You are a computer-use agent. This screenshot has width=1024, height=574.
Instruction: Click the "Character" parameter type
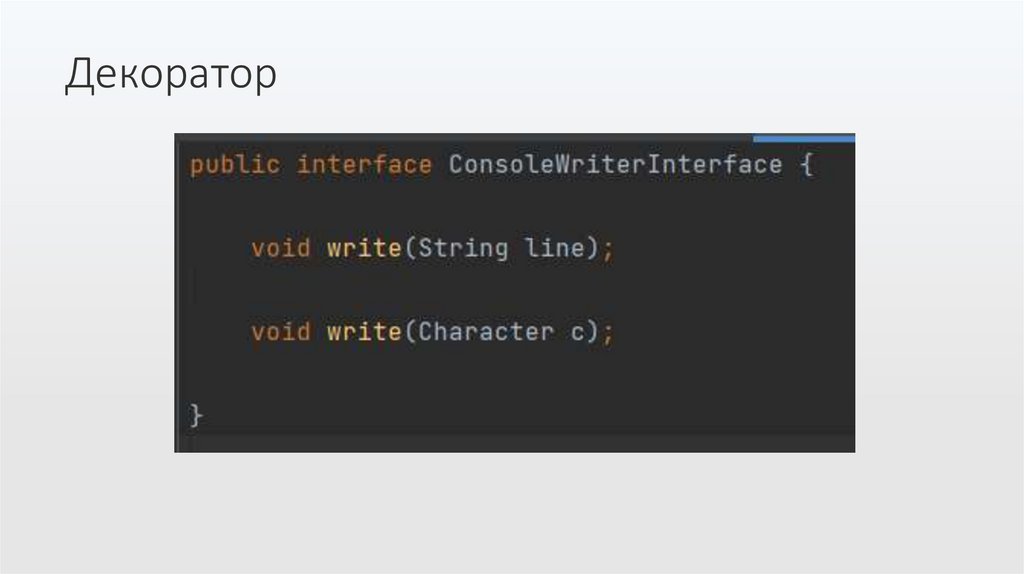tap(485, 331)
